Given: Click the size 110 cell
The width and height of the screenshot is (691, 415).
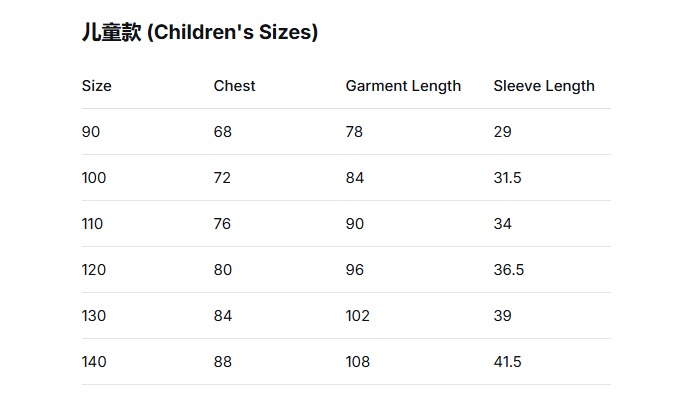Looking at the screenshot, I should pos(93,224).
